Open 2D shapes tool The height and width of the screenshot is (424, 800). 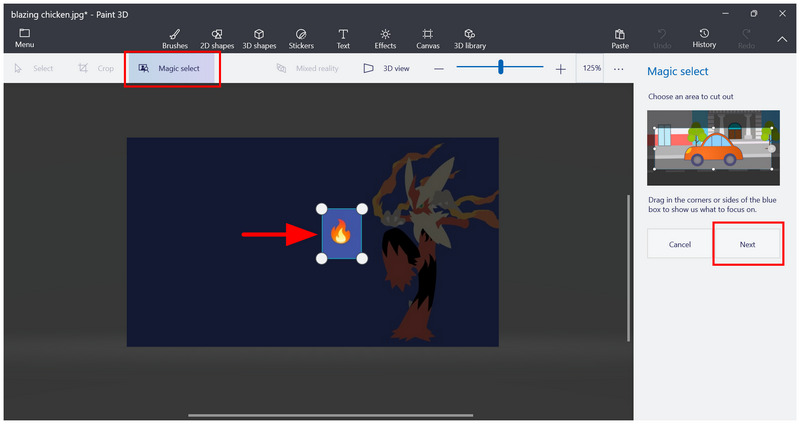(217, 39)
